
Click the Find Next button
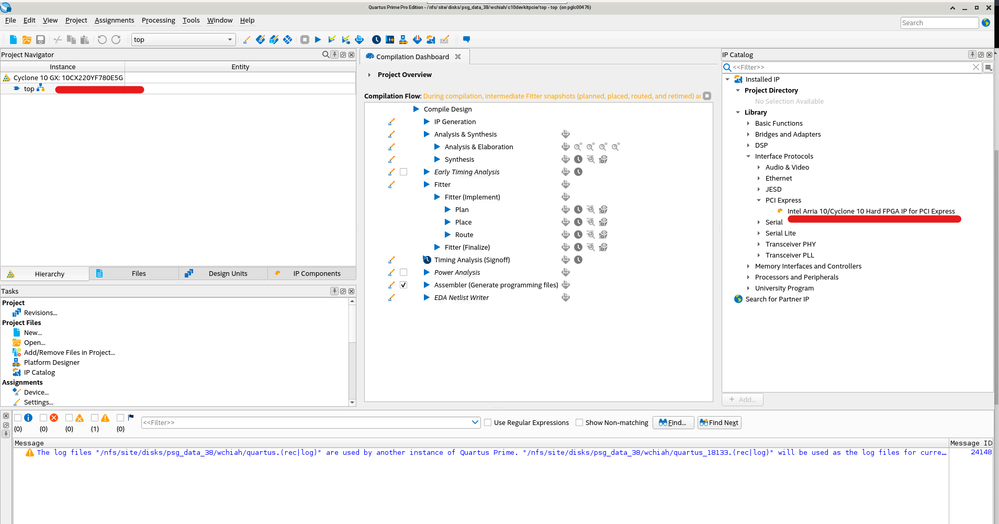click(x=719, y=423)
